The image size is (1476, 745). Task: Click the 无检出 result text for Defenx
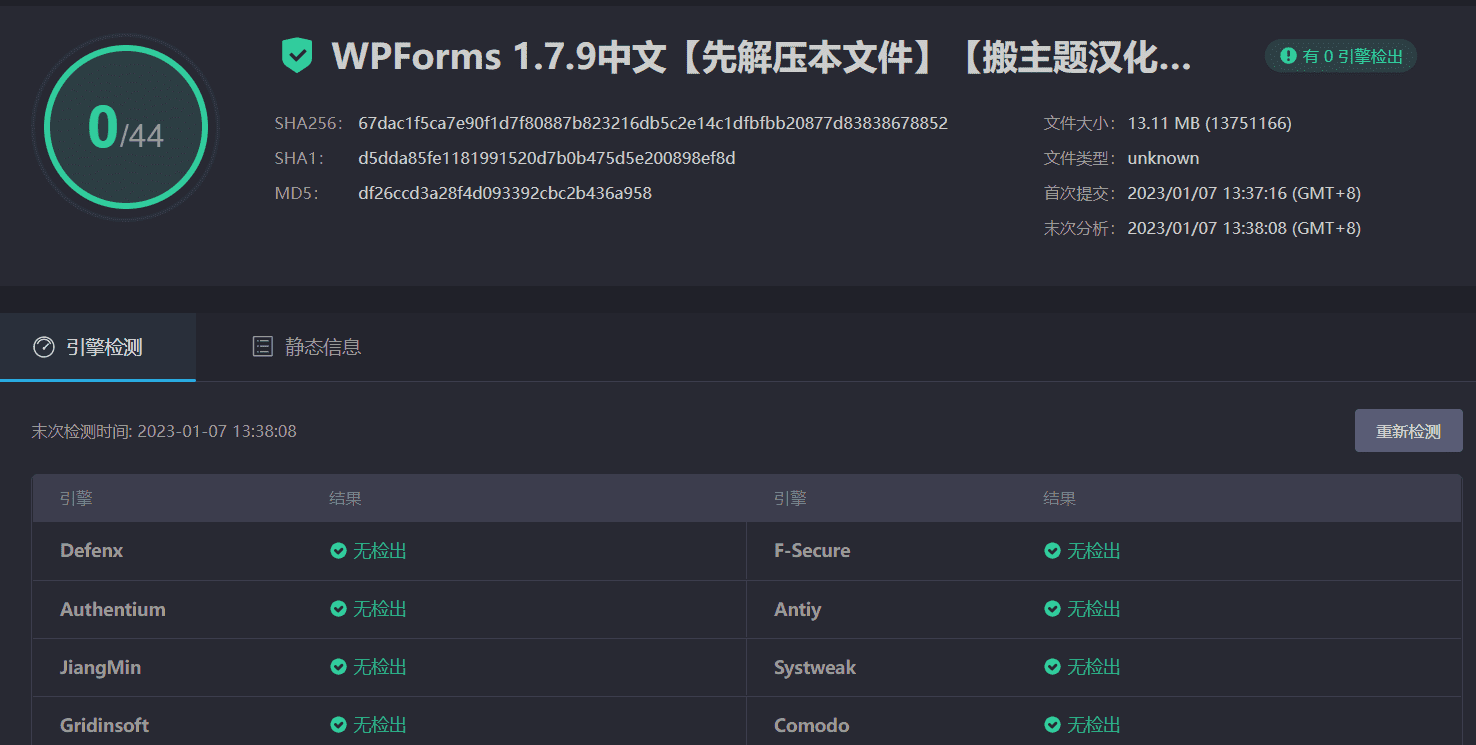tap(380, 551)
